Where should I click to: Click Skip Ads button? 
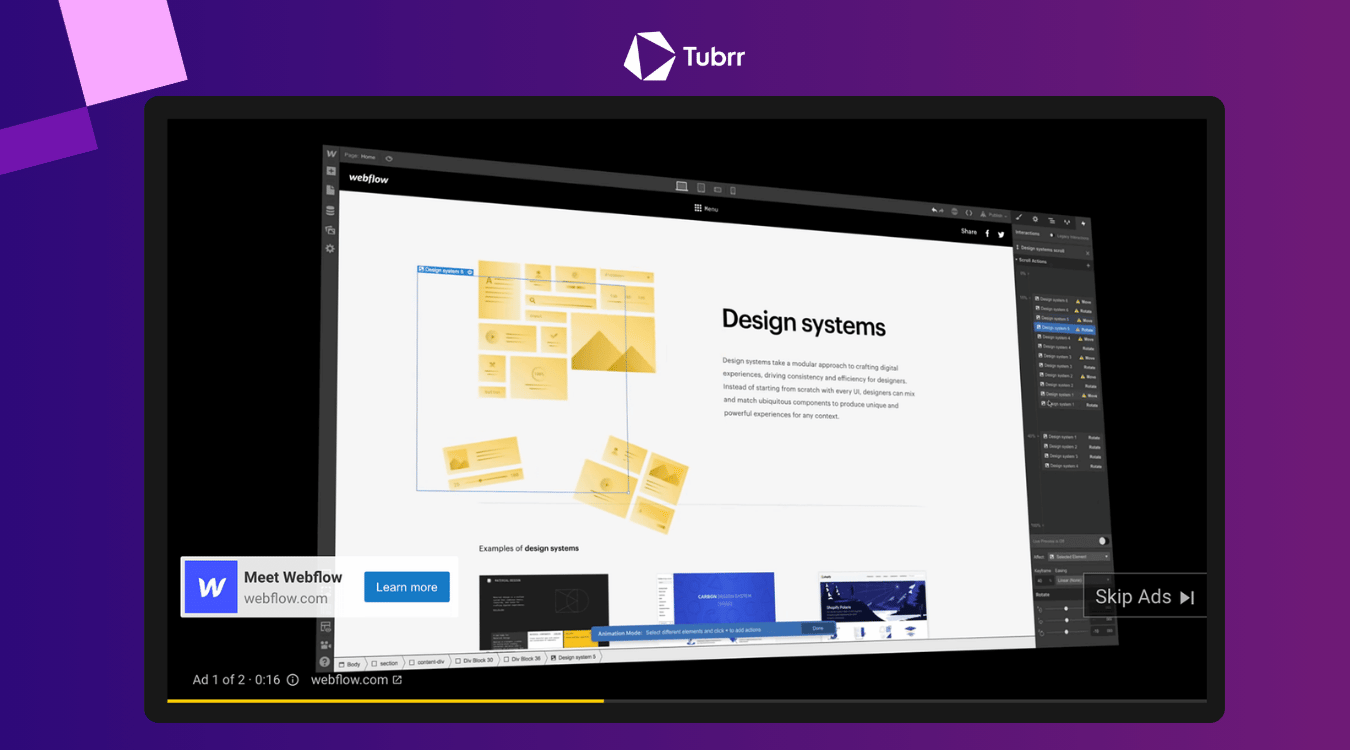(1145, 597)
